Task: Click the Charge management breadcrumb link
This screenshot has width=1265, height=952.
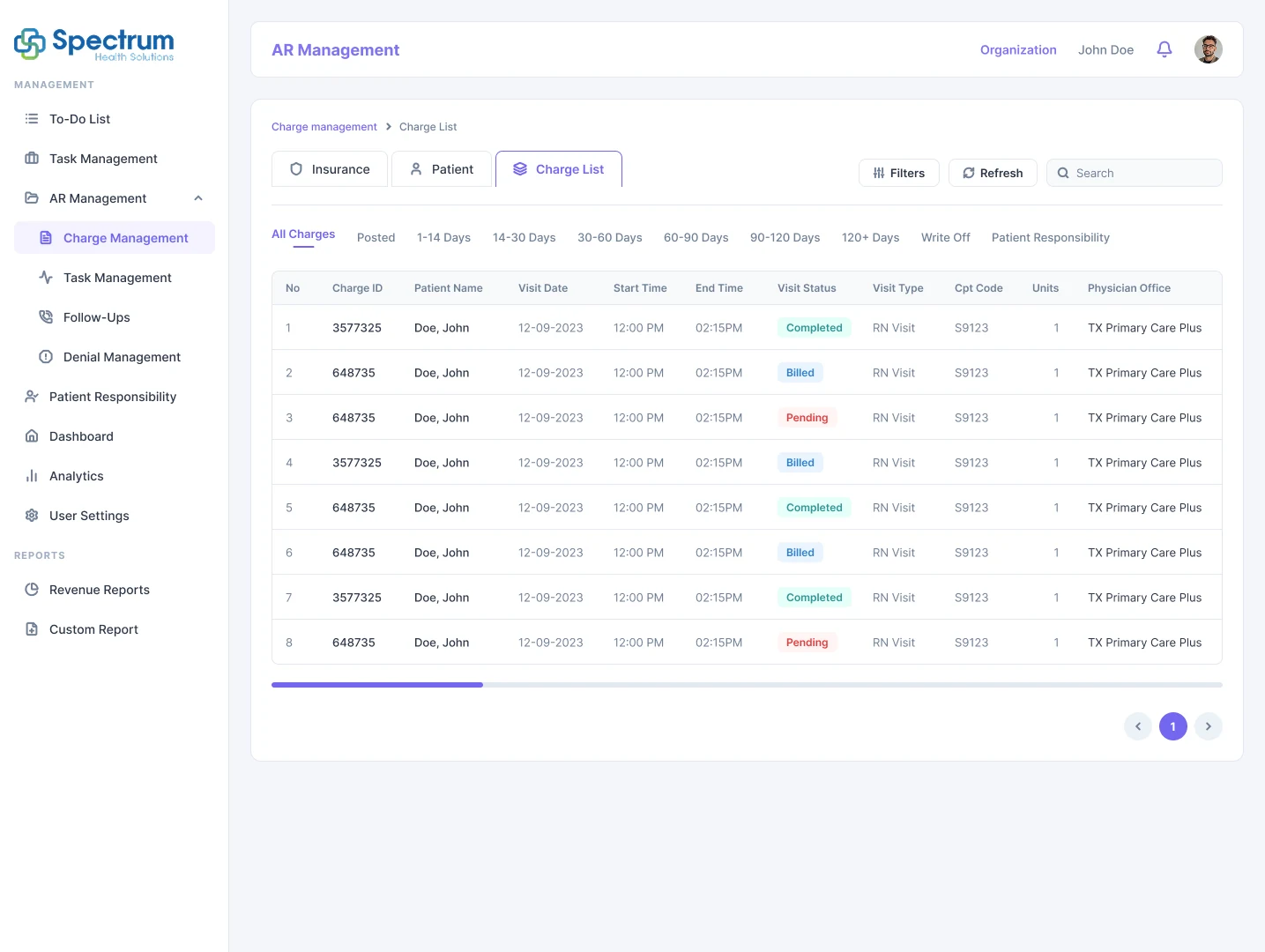Action: (324, 127)
